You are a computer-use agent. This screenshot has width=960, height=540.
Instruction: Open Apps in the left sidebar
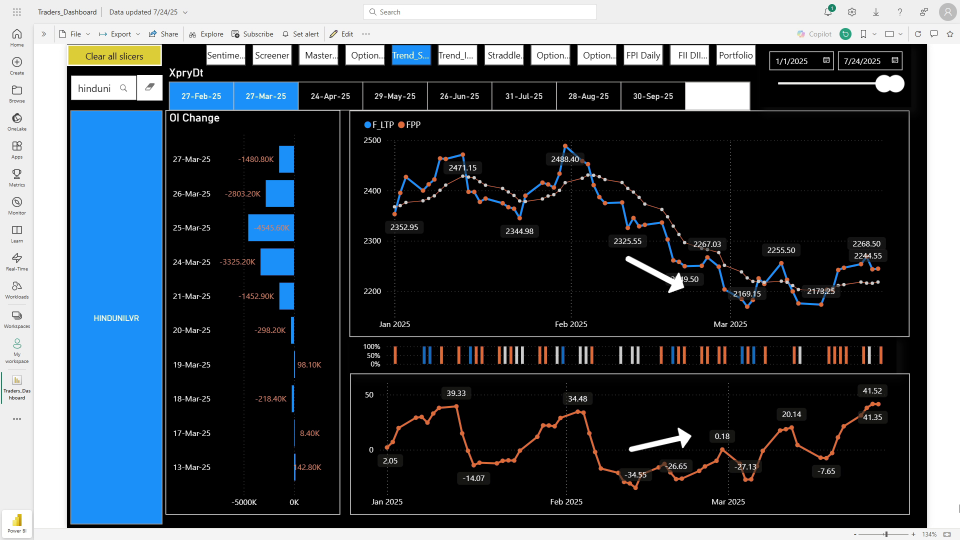coord(17,150)
